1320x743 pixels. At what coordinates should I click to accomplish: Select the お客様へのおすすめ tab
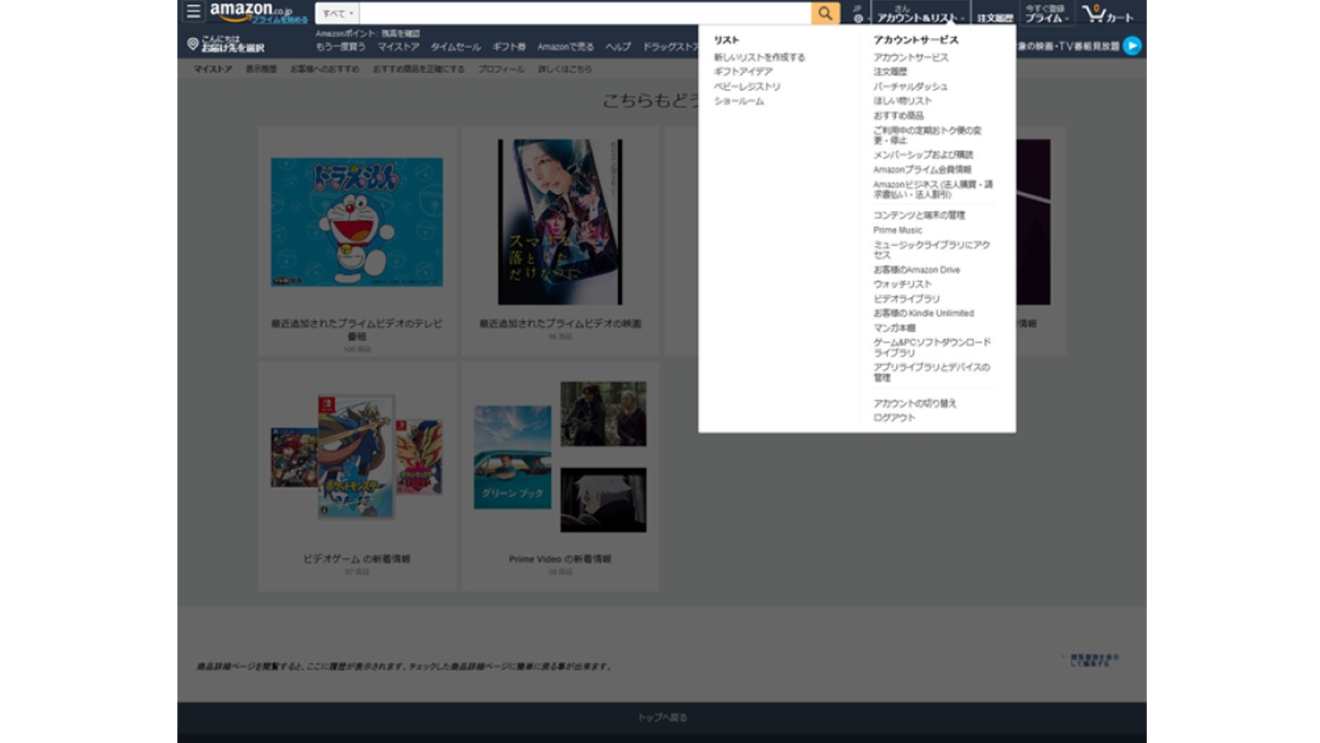325,69
